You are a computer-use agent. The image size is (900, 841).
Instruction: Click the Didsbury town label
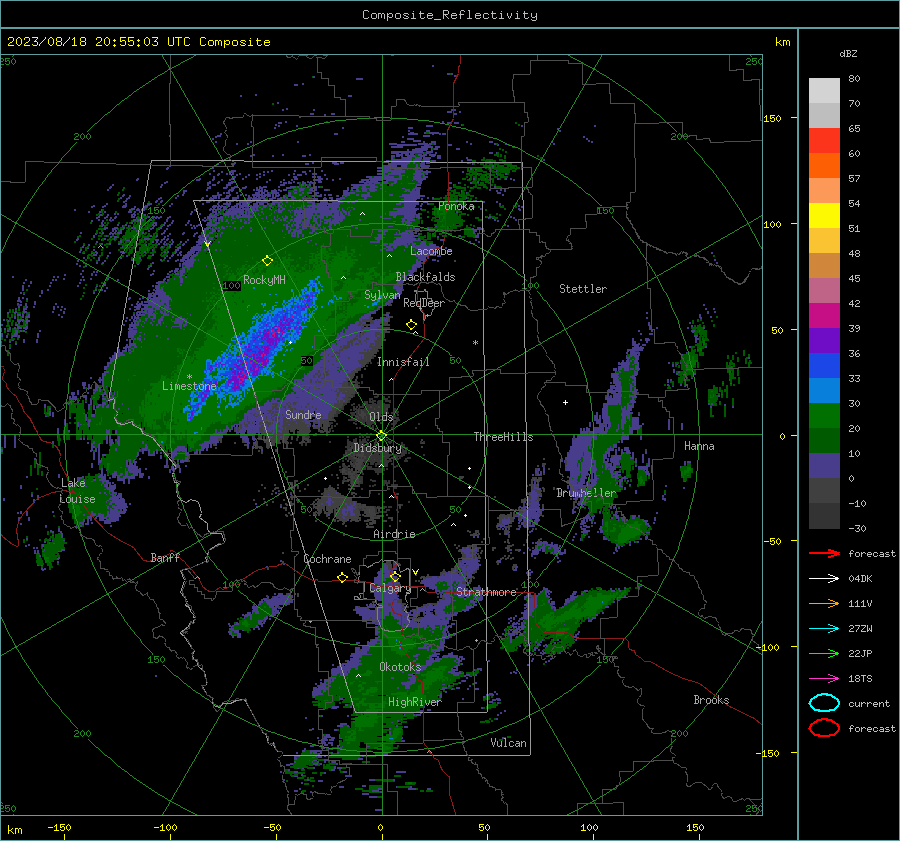point(377,448)
